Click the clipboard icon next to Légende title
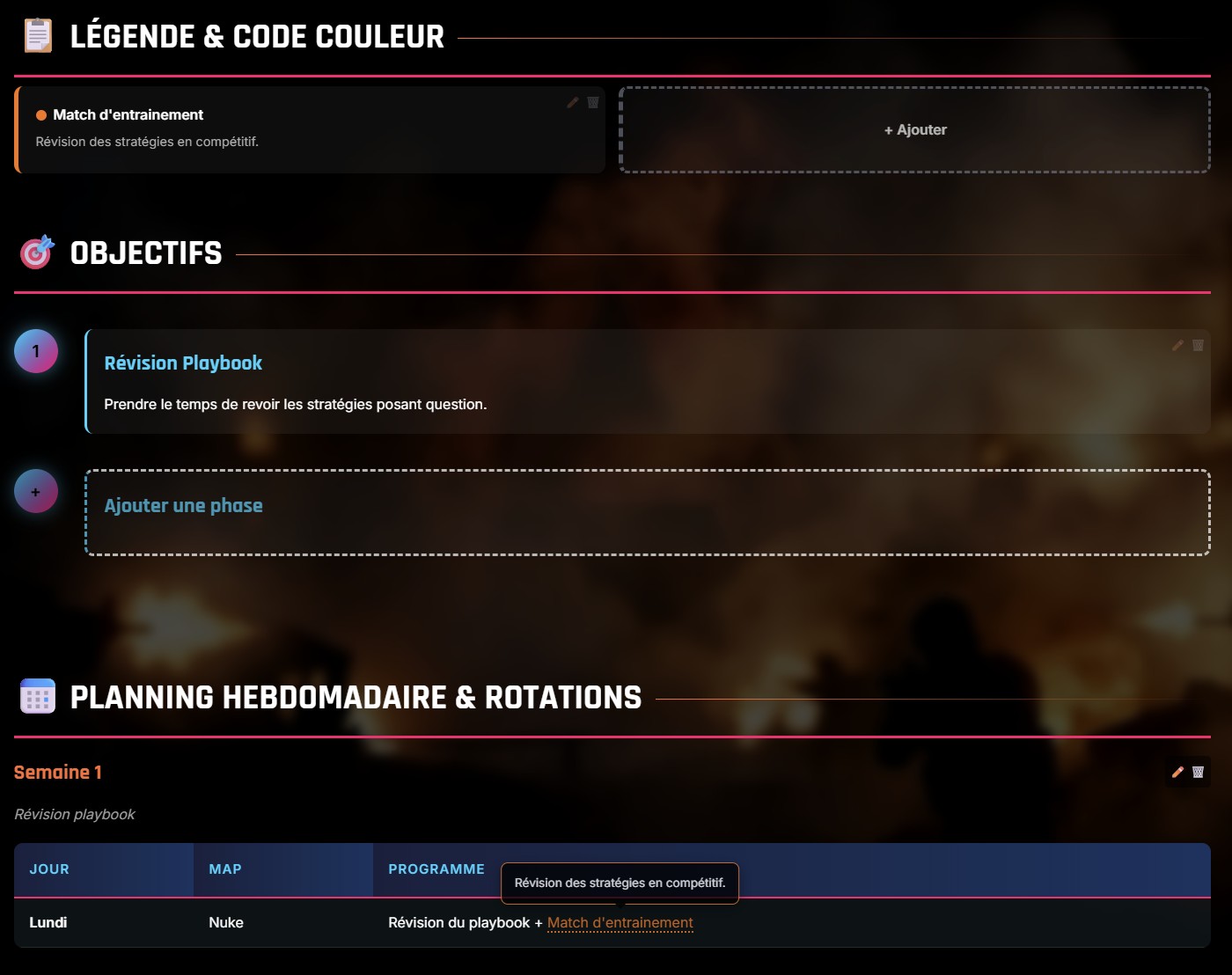 pyautogui.click(x=36, y=35)
